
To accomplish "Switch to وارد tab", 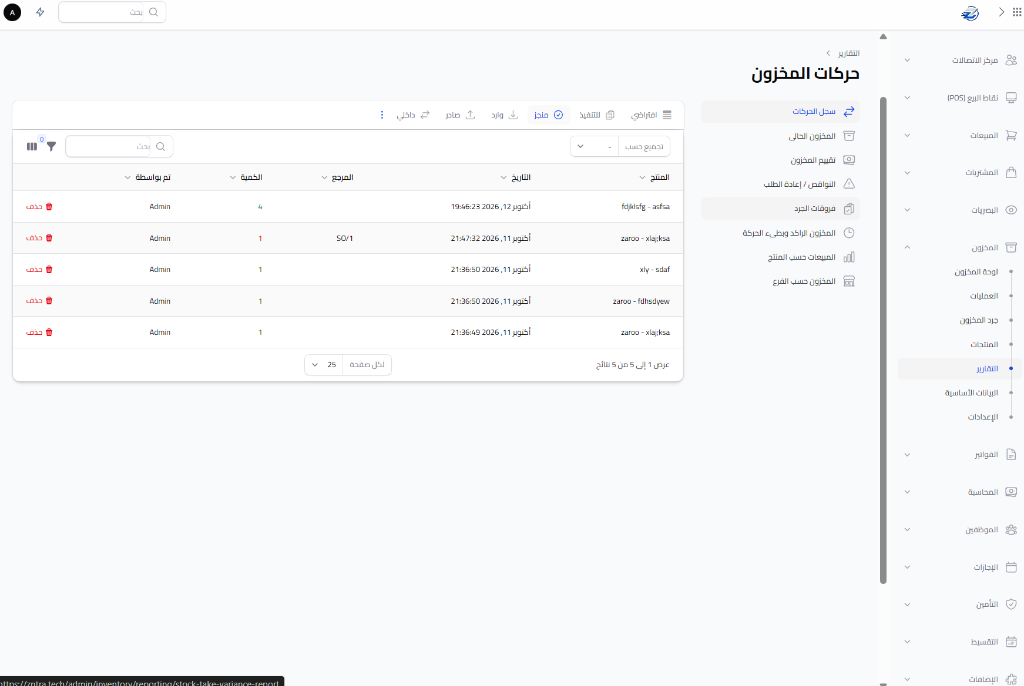I will [504, 115].
